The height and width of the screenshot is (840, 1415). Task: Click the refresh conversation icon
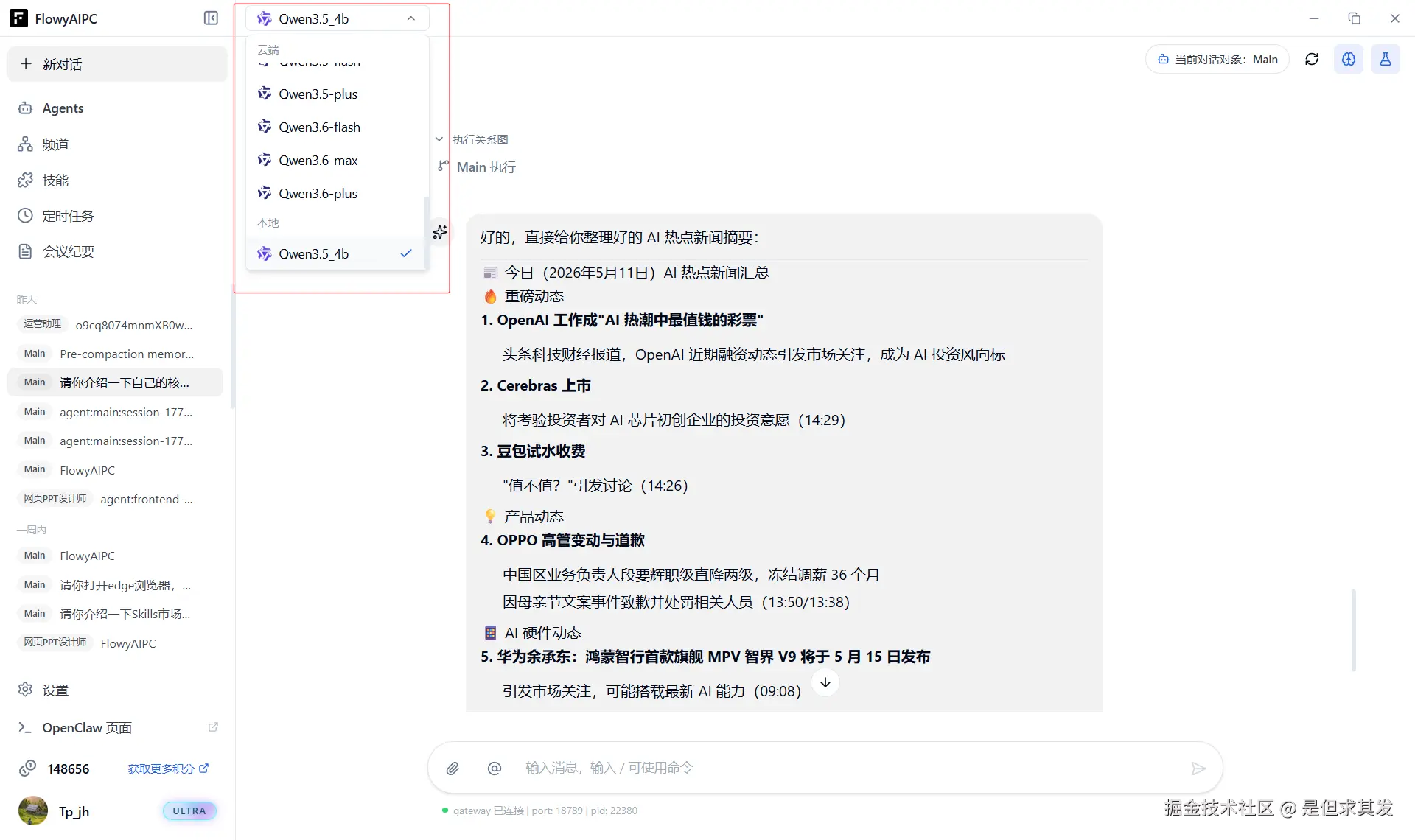pos(1312,60)
